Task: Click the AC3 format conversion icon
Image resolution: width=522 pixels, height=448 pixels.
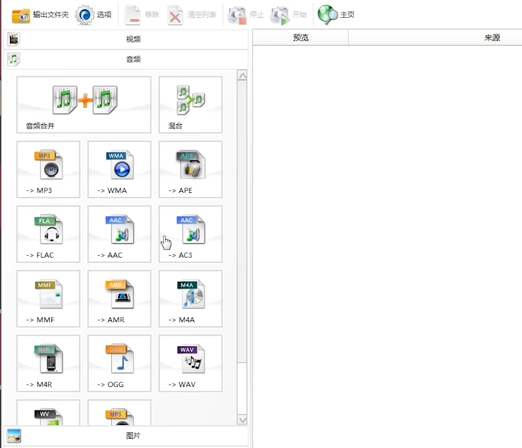Action: point(191,234)
